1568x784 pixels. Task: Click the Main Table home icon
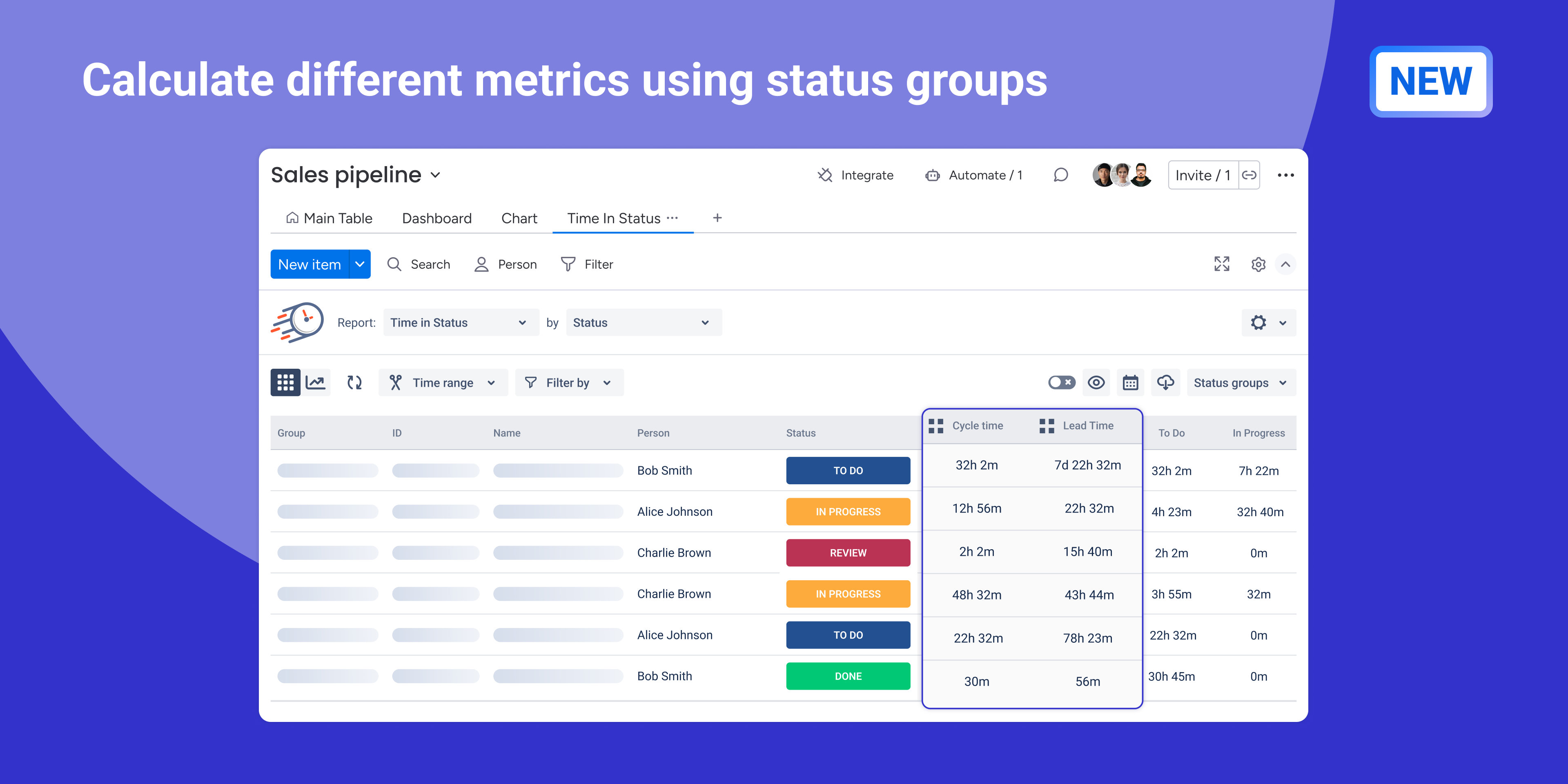[292, 217]
